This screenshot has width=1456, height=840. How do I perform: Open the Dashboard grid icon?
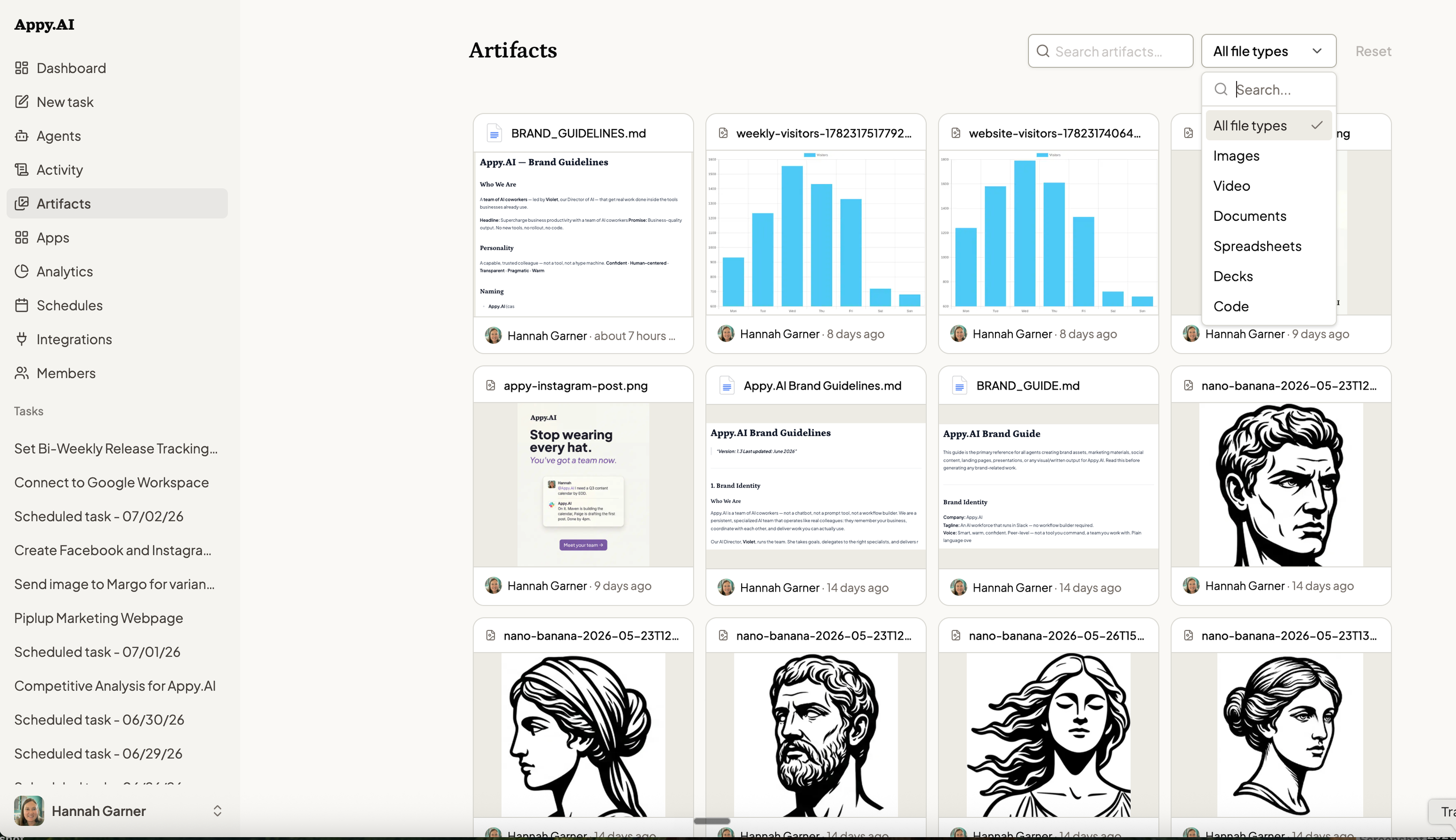(x=21, y=68)
